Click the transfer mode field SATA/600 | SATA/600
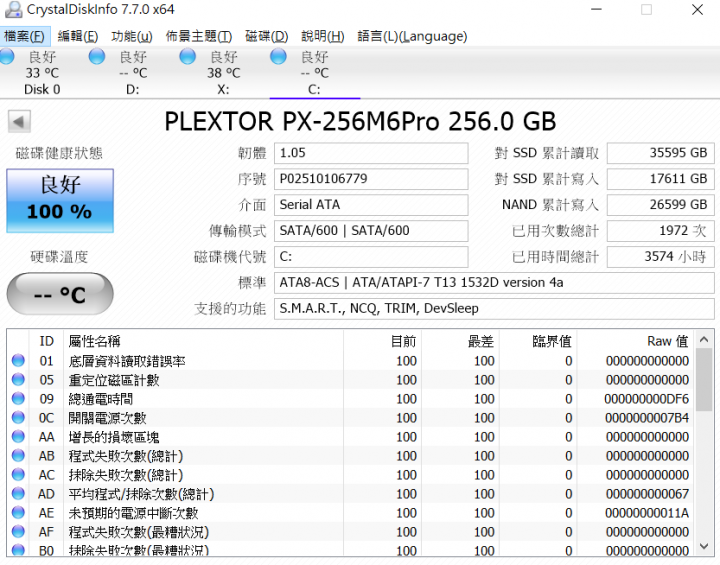The image size is (720, 565). click(371, 231)
